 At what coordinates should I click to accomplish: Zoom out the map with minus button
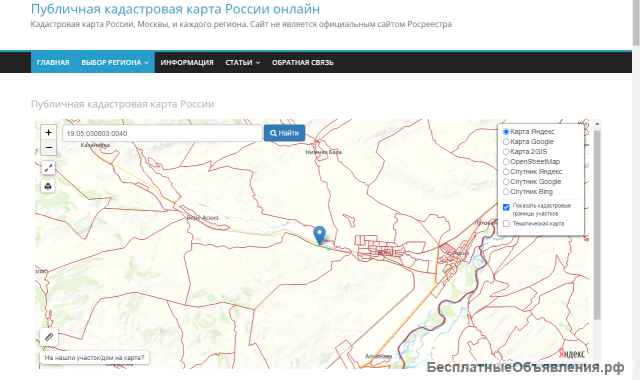(49, 147)
